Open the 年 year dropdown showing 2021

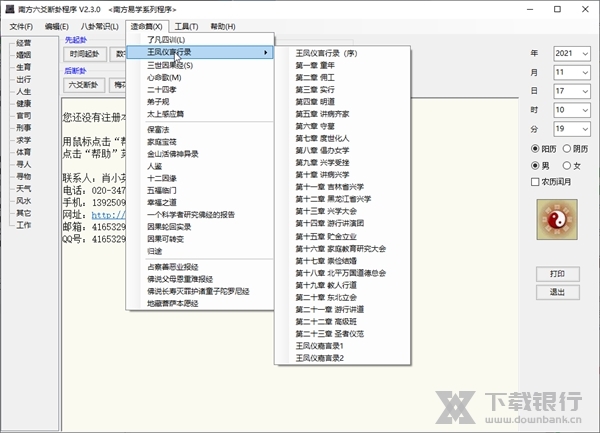(x=572, y=54)
